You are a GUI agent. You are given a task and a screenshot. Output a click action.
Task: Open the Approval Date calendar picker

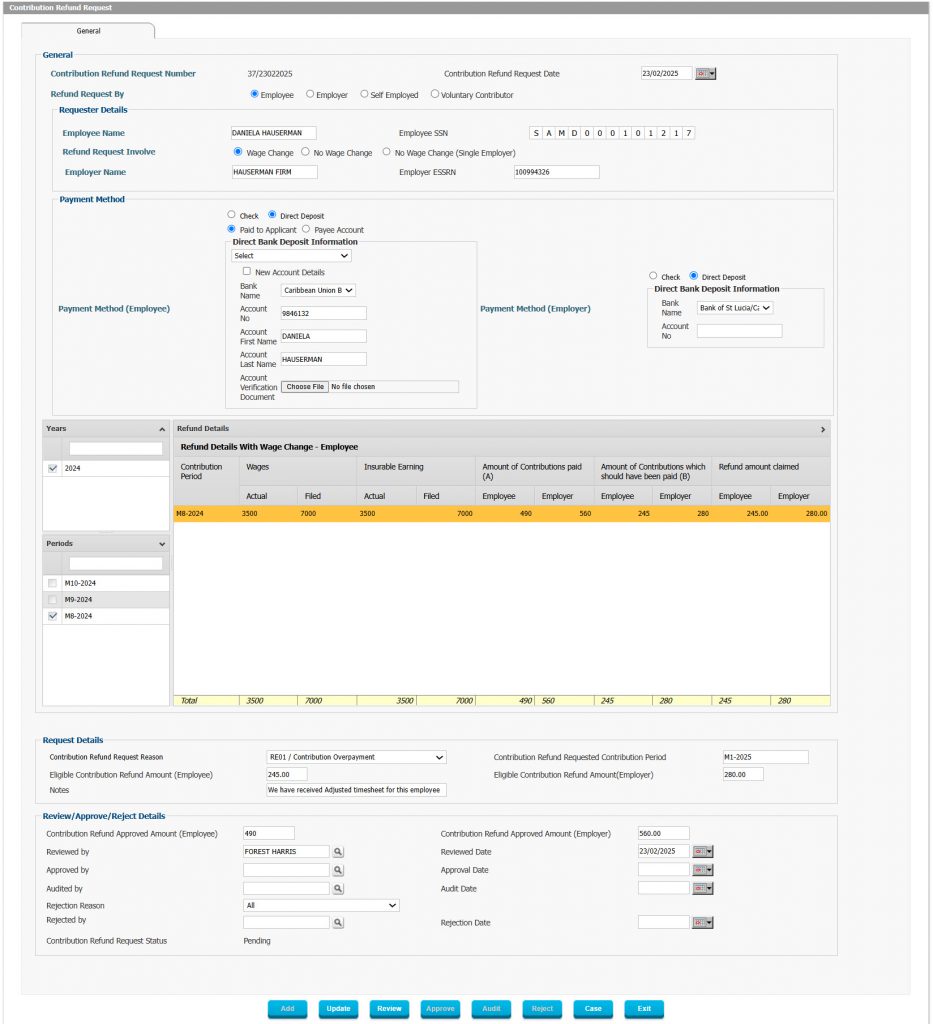pyautogui.click(x=703, y=870)
